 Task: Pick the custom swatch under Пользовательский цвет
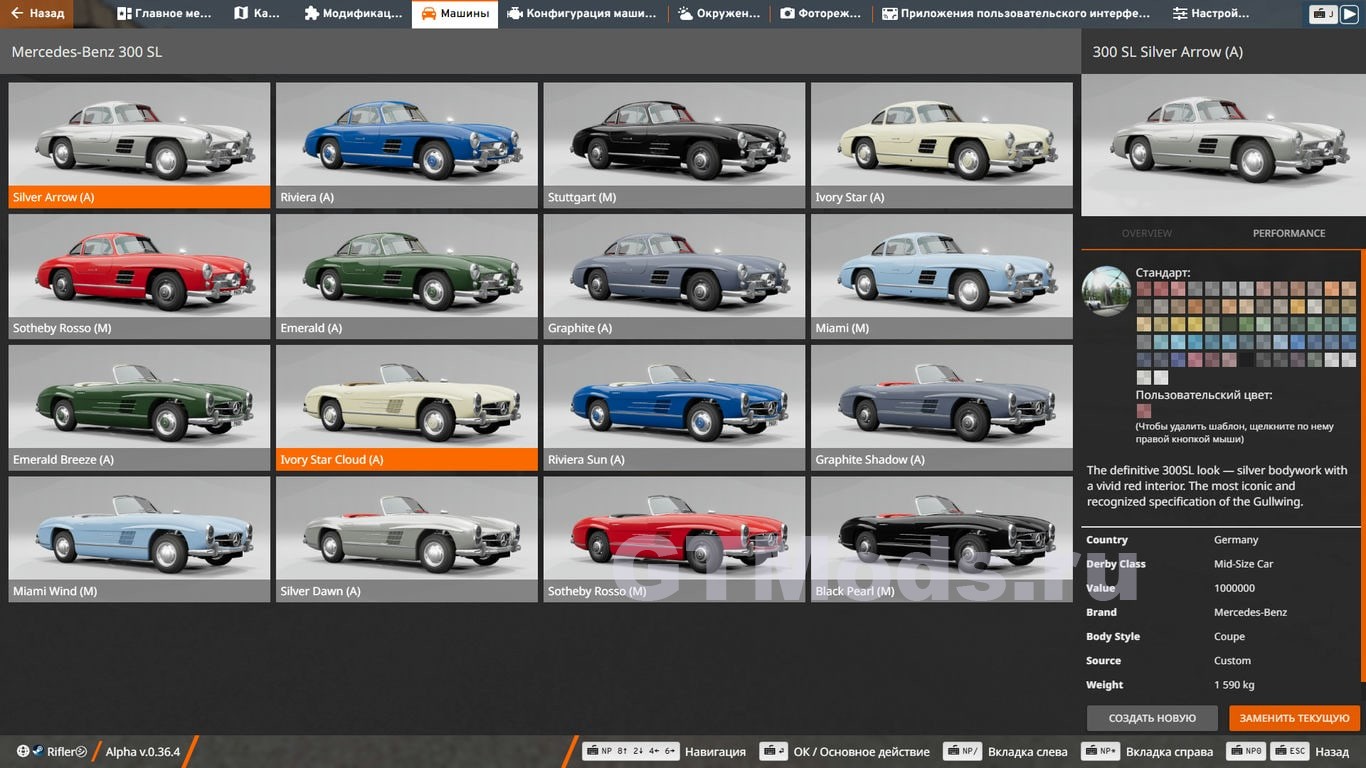pyautogui.click(x=1144, y=411)
